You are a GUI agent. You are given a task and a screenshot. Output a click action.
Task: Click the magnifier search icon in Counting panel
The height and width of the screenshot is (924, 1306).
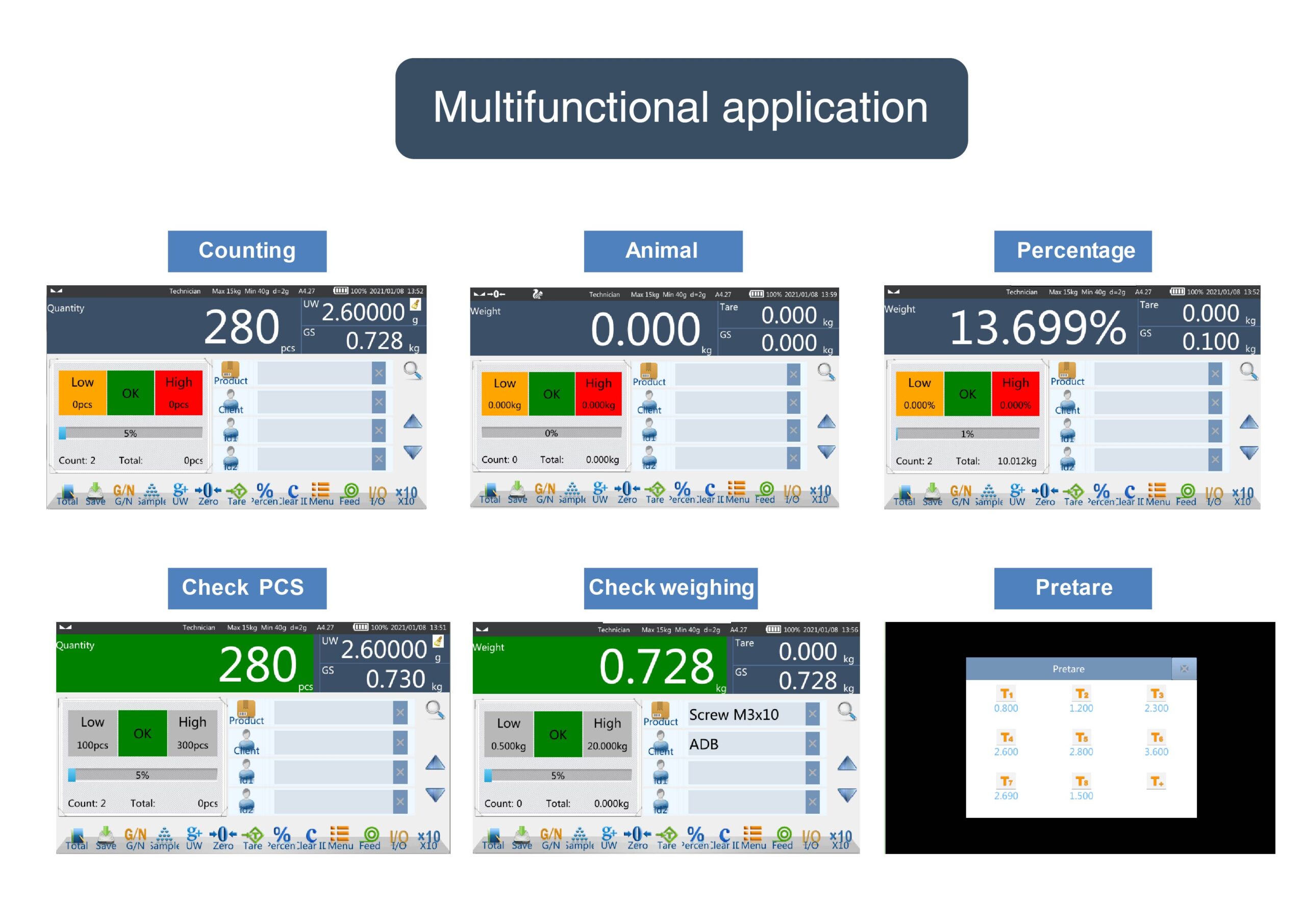[412, 371]
